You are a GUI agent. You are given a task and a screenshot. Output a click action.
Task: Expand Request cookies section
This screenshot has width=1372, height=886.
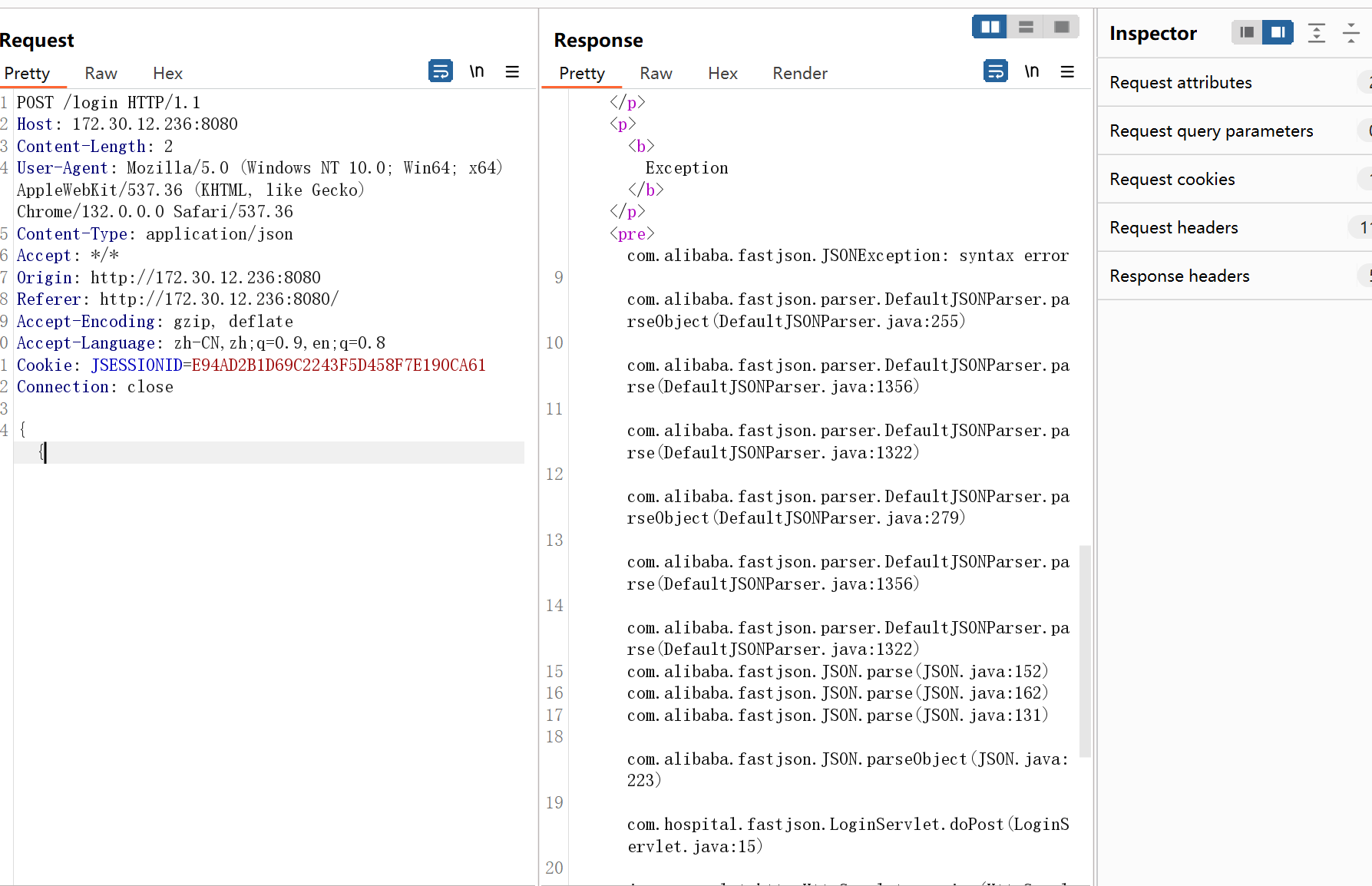tap(1235, 179)
